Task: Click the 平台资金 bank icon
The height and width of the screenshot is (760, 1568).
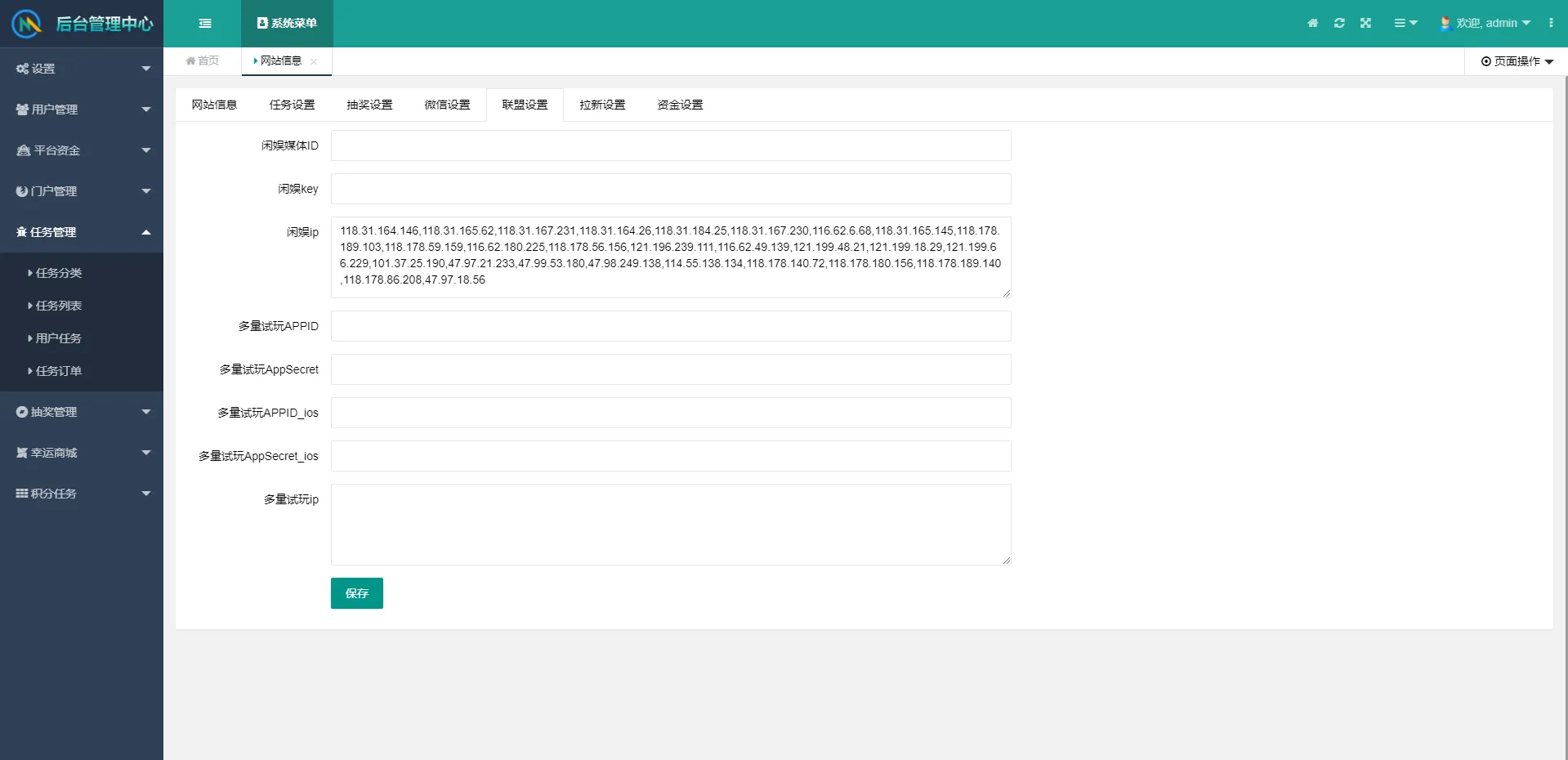Action: point(23,150)
